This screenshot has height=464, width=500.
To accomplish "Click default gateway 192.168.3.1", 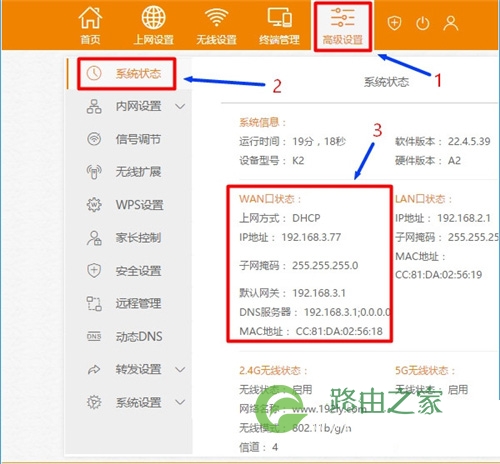I will (x=319, y=293).
